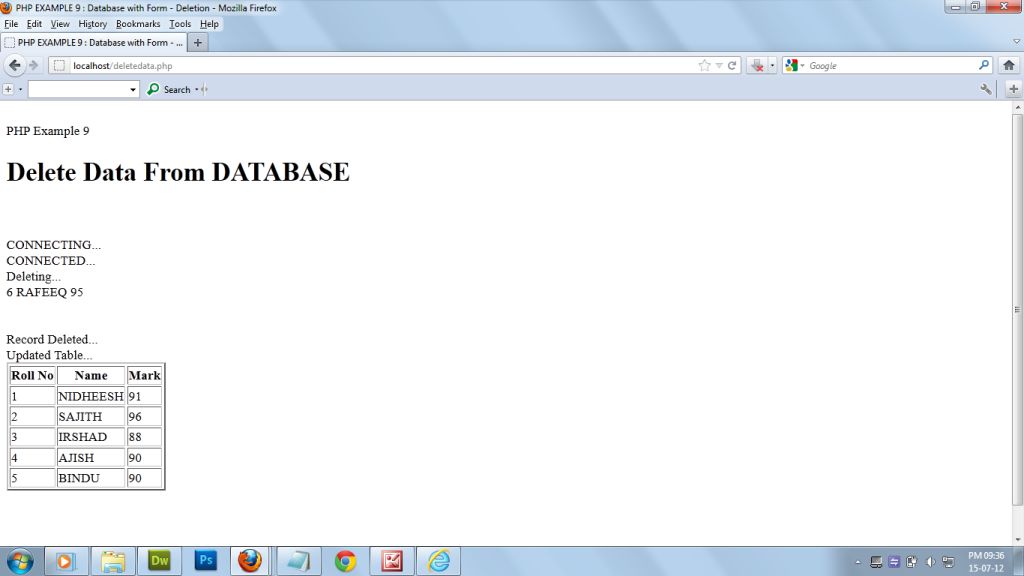Screen dimensions: 1024x576
Task: Open the downloads toolbar button
Action: click(758, 65)
